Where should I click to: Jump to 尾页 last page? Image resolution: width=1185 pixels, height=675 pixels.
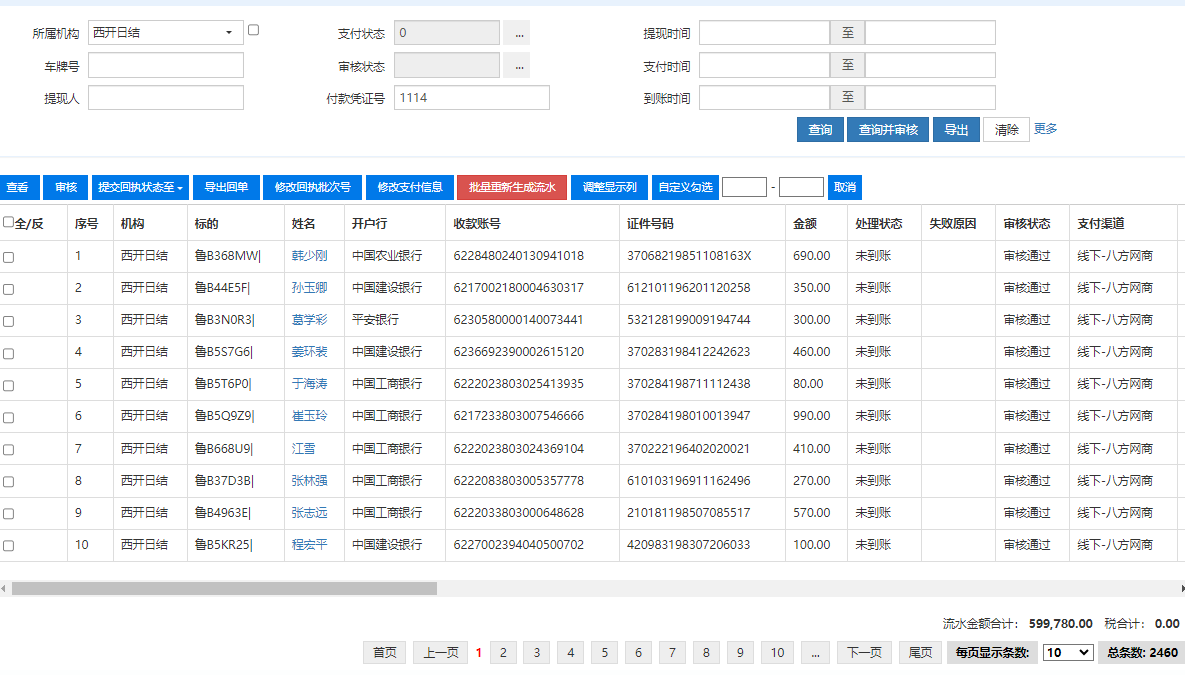(920, 652)
